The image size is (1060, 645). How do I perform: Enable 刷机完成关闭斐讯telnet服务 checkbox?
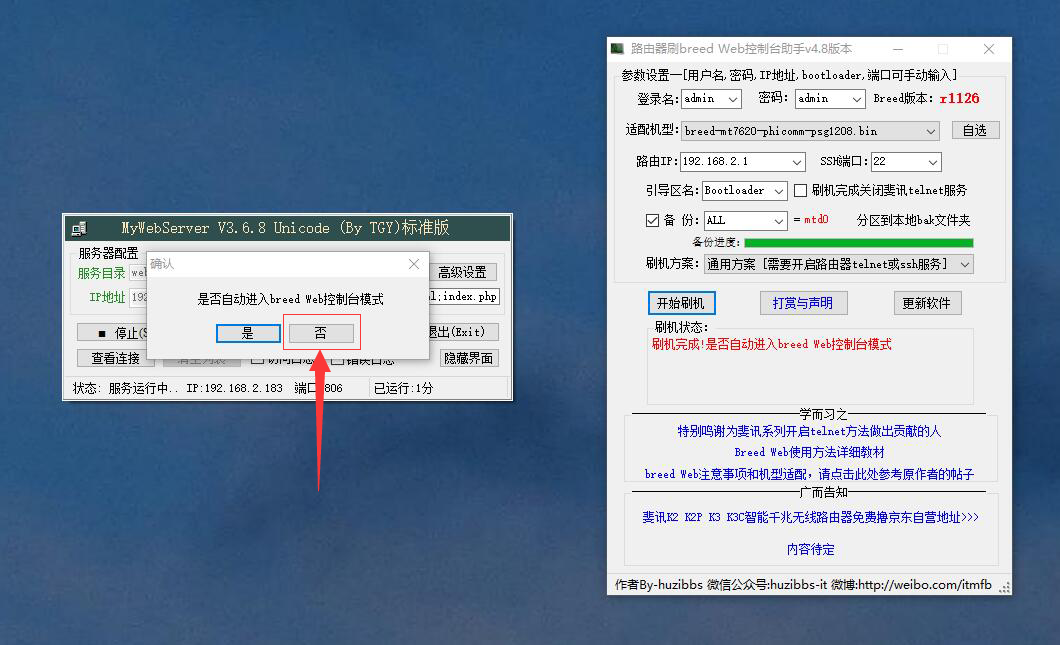point(798,190)
